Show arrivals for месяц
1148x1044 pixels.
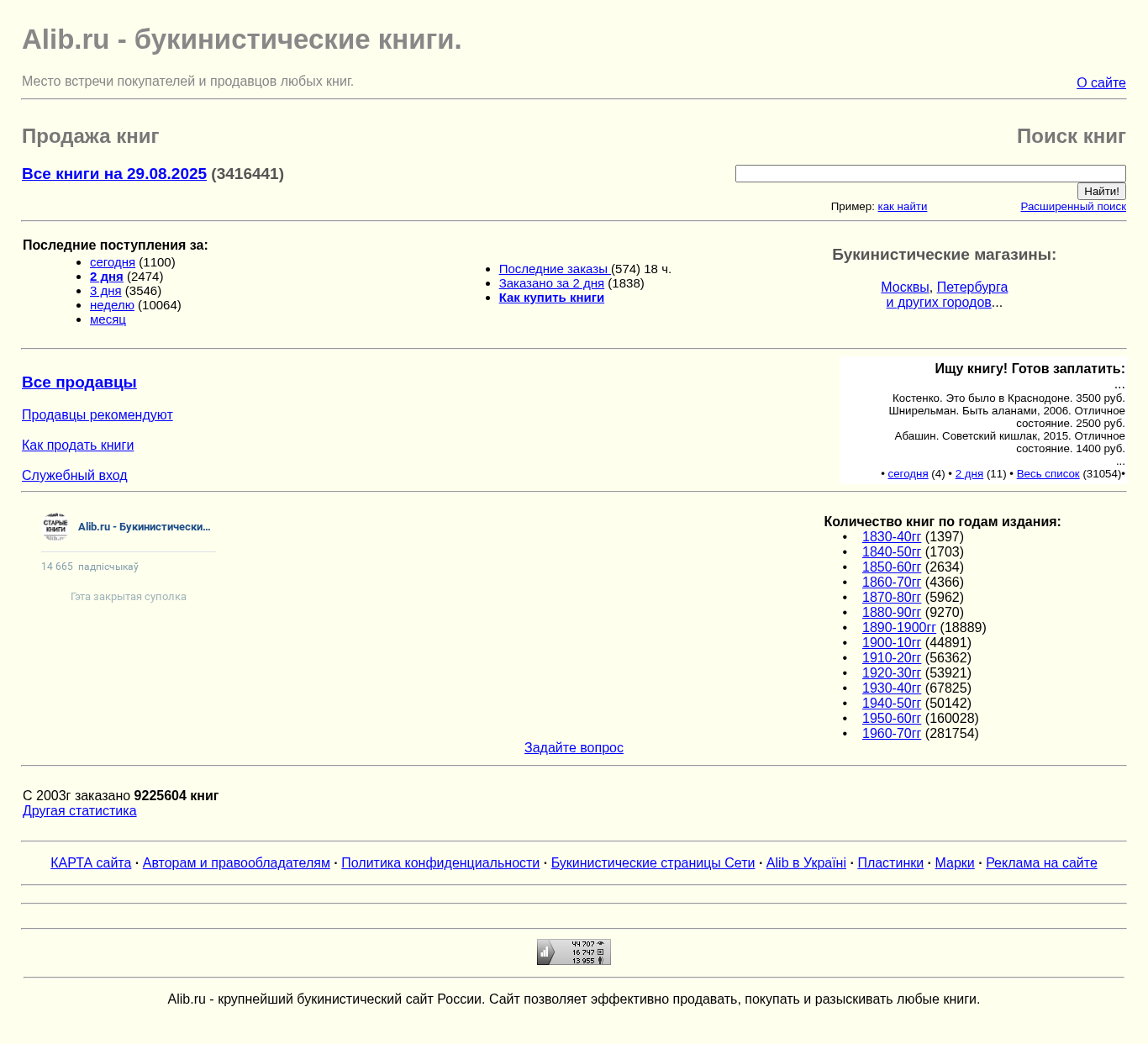(108, 319)
